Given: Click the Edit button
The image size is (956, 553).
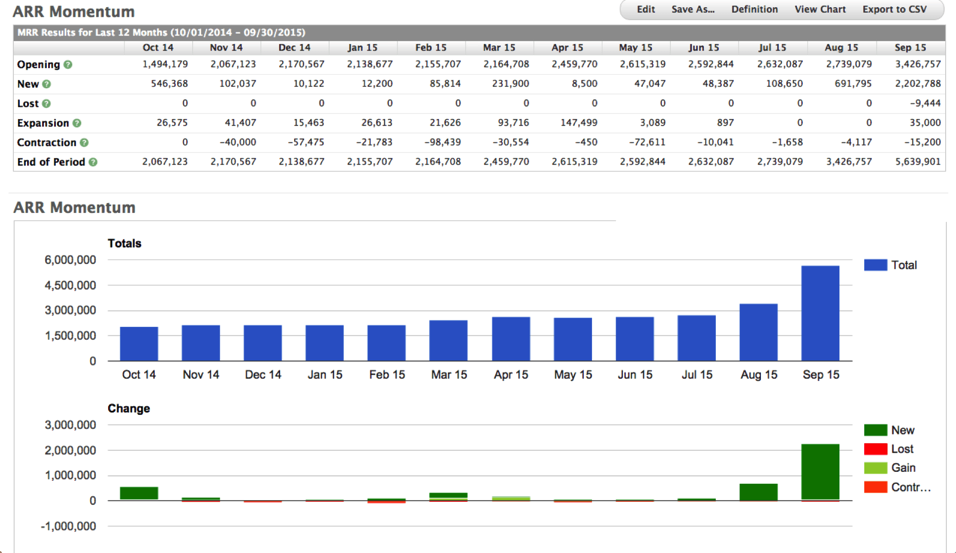Looking at the screenshot, I should 646,10.
